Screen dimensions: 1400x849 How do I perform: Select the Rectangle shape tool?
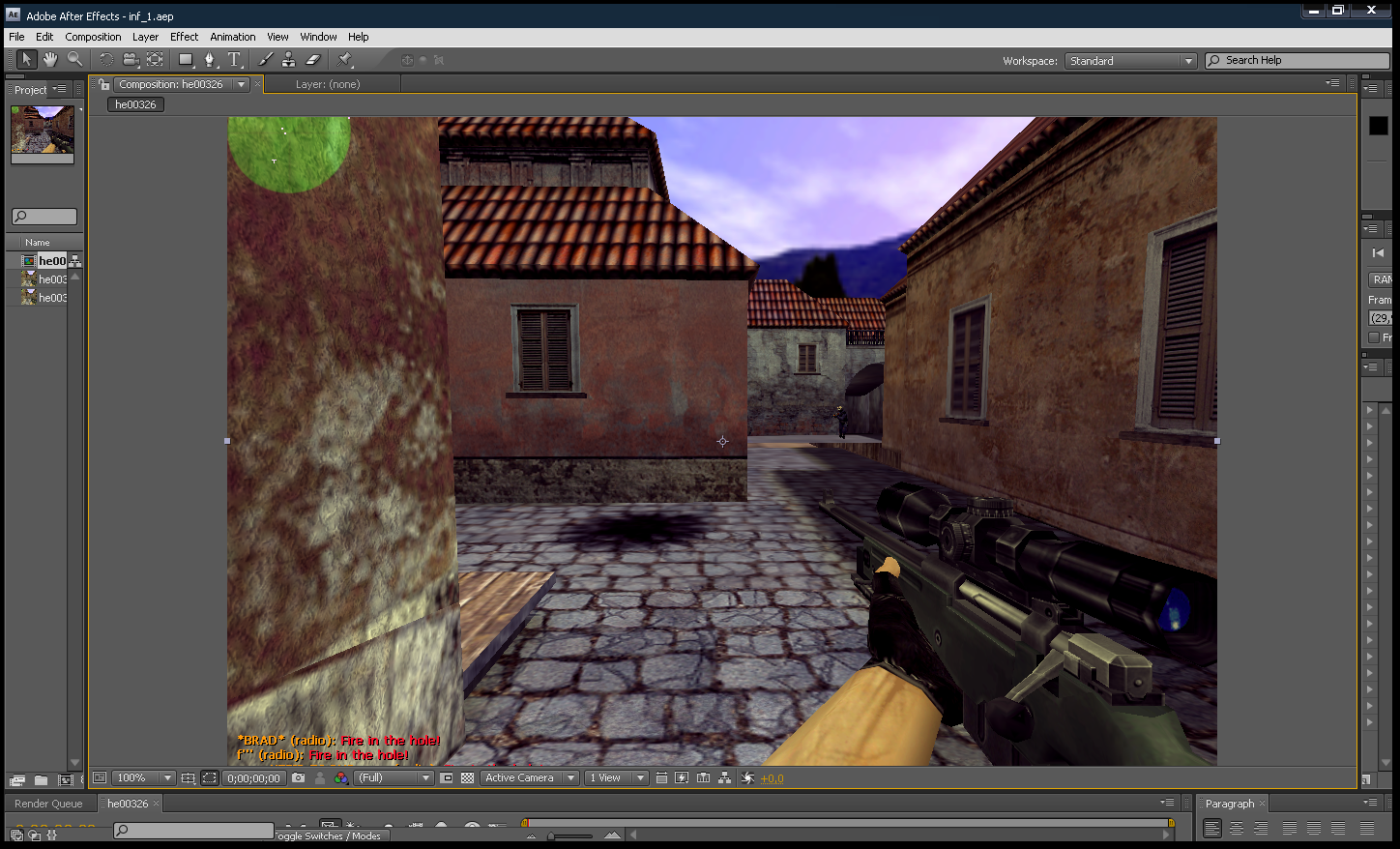point(186,60)
